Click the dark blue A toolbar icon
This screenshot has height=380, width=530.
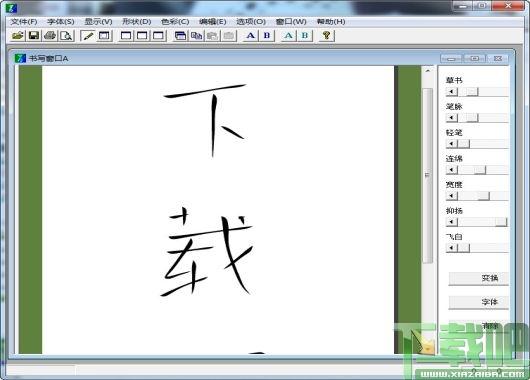250,35
